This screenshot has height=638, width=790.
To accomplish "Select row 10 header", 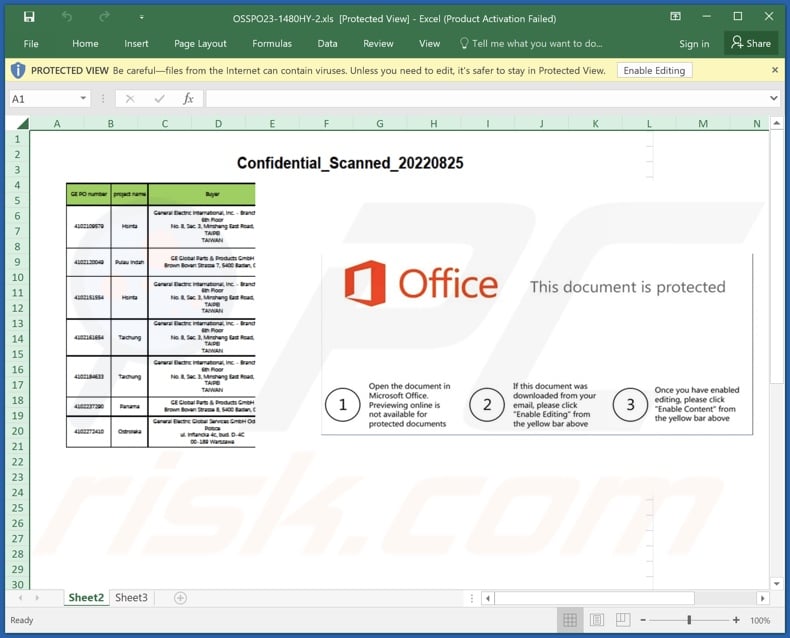I will pos(18,278).
